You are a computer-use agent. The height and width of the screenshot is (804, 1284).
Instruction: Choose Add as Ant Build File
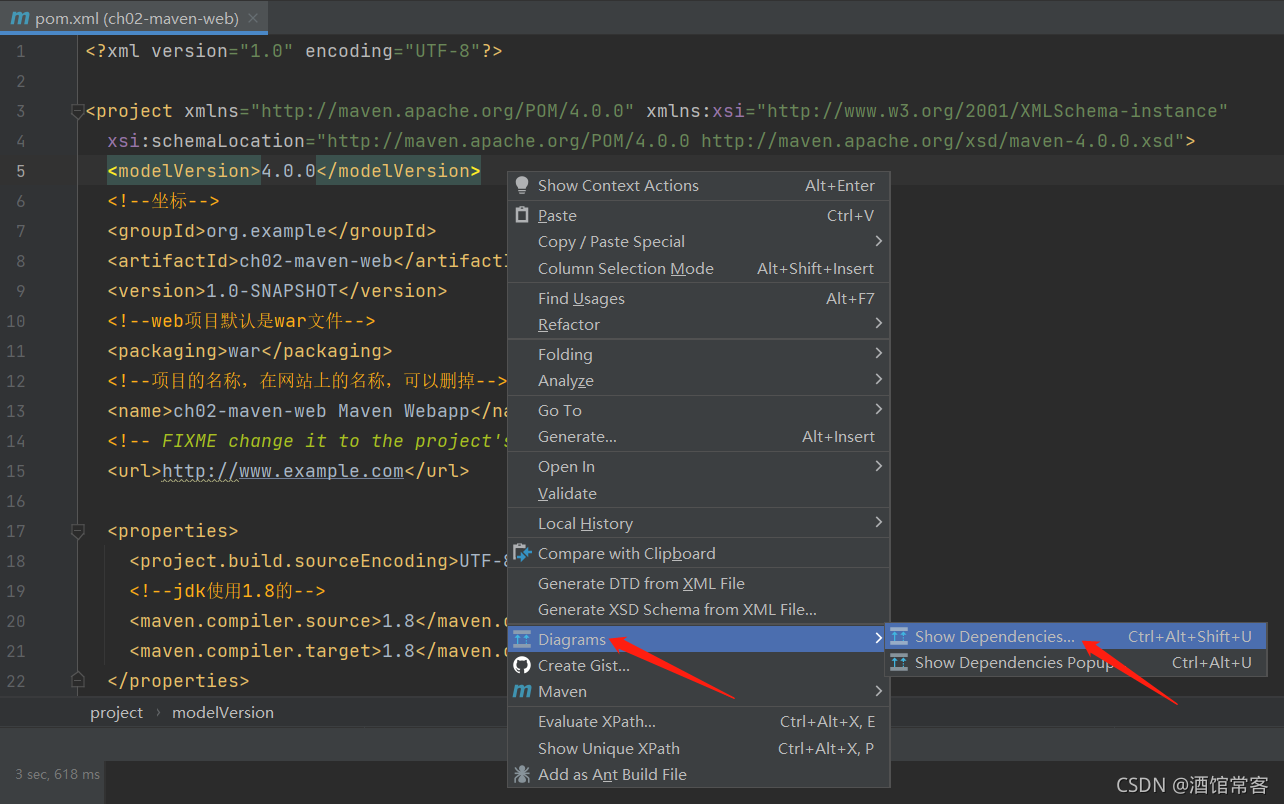tap(699, 774)
